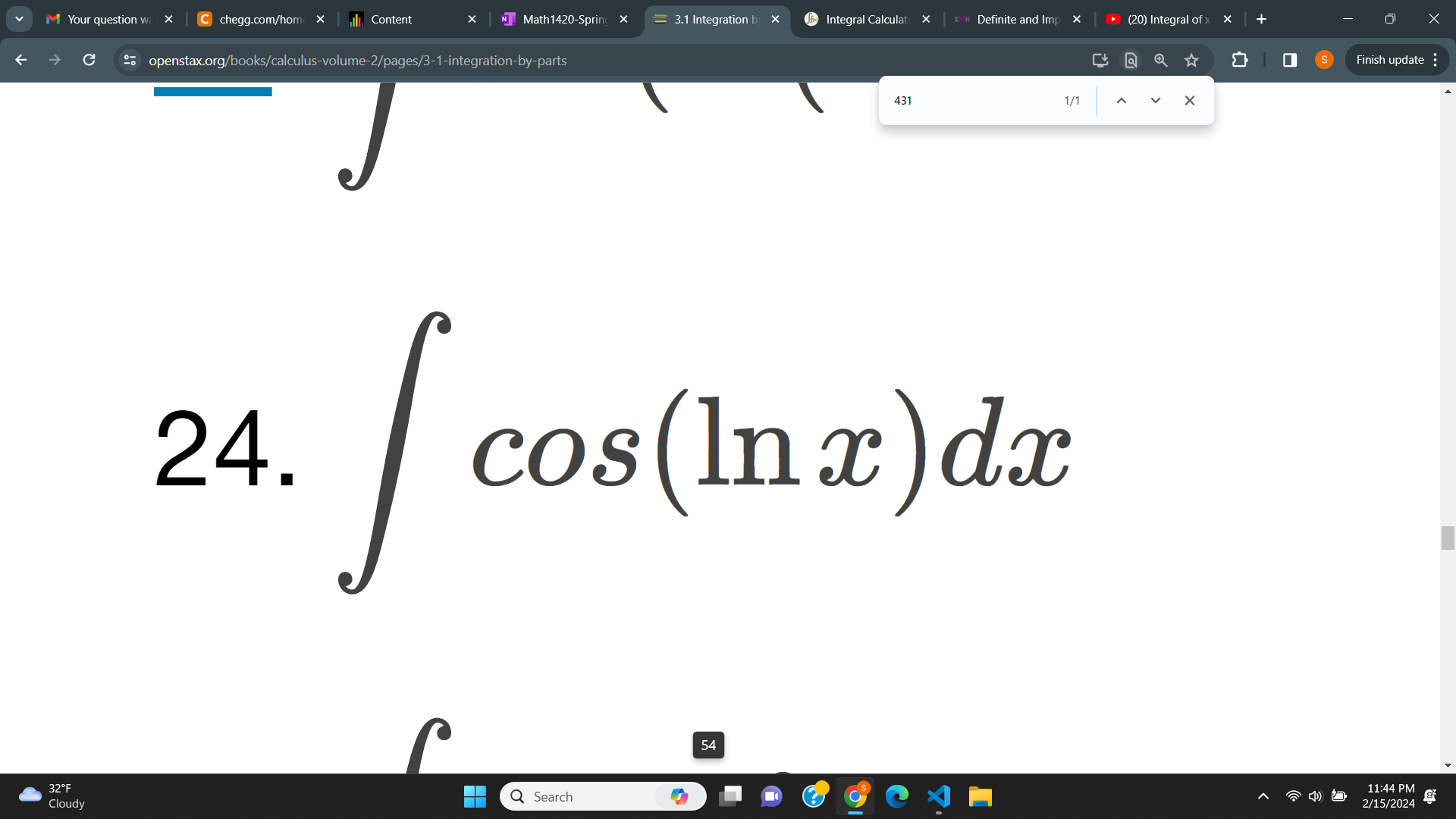This screenshot has width=1456, height=819.
Task: Navigate to previous search result
Action: coord(1121,100)
